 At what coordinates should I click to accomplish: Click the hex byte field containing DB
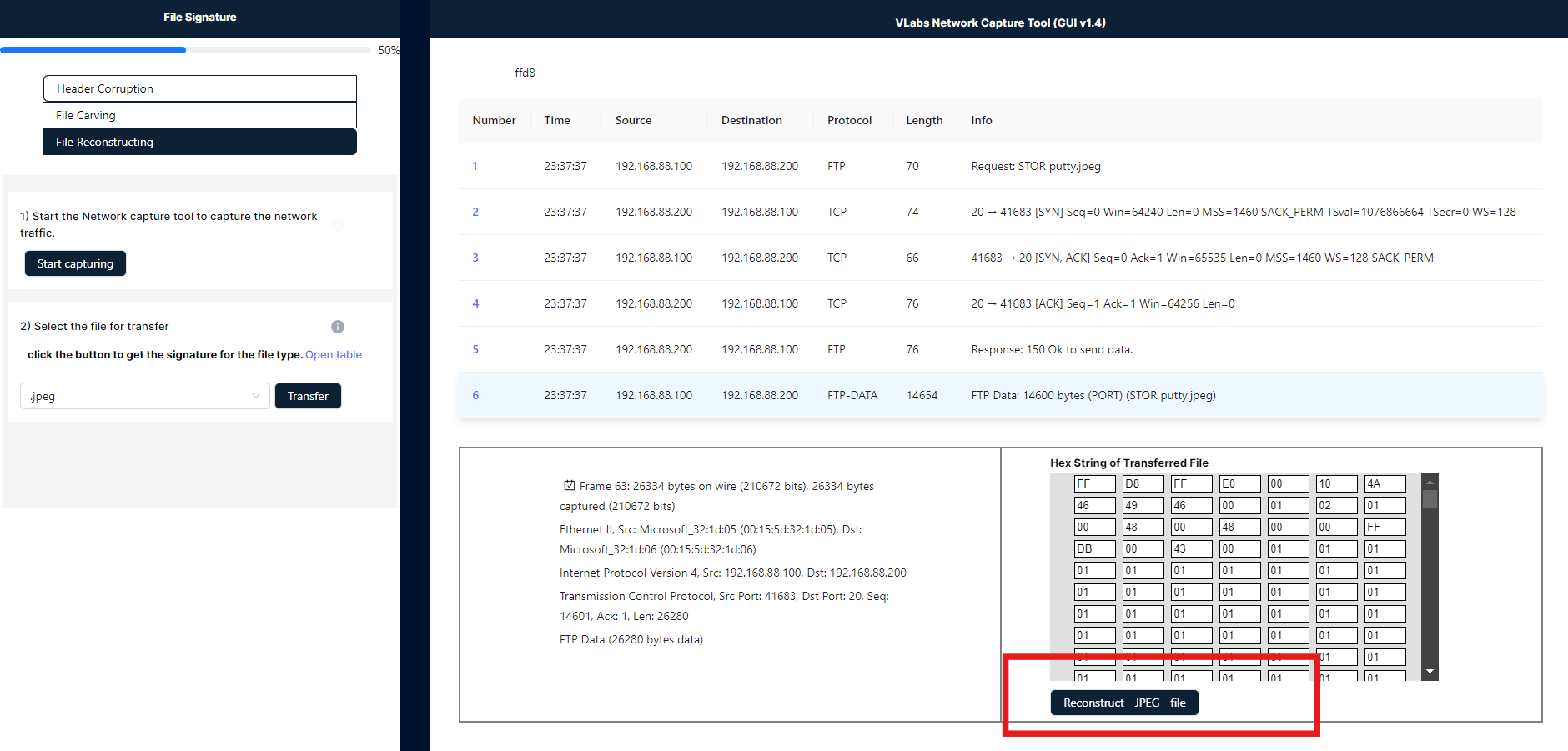point(1094,549)
